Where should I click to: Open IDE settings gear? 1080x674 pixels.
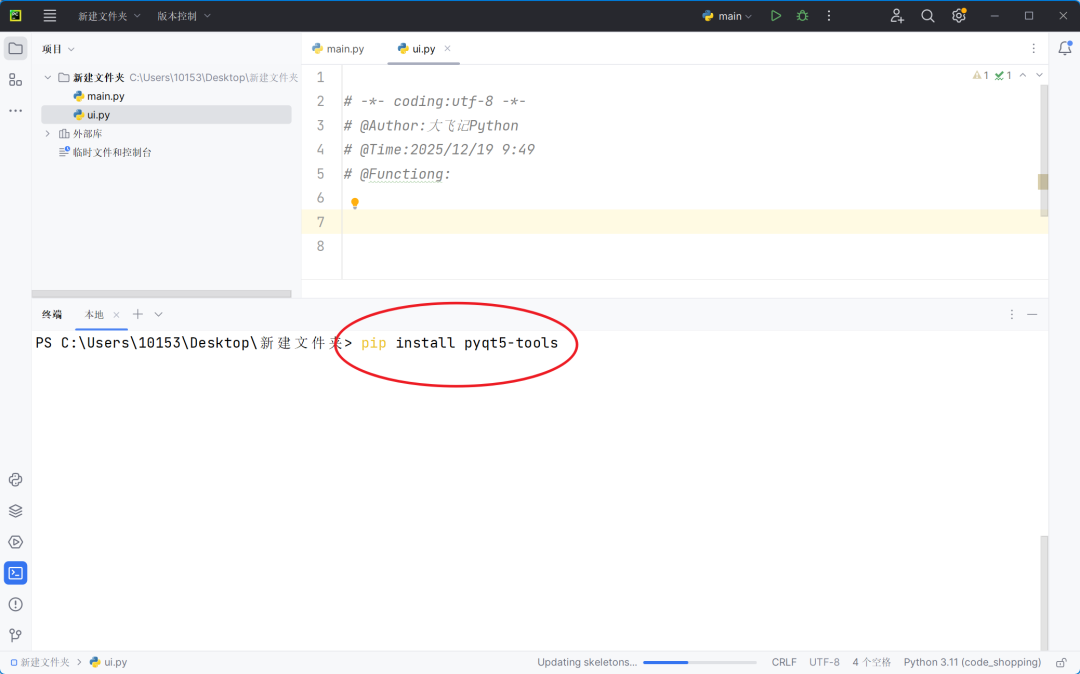(x=959, y=16)
